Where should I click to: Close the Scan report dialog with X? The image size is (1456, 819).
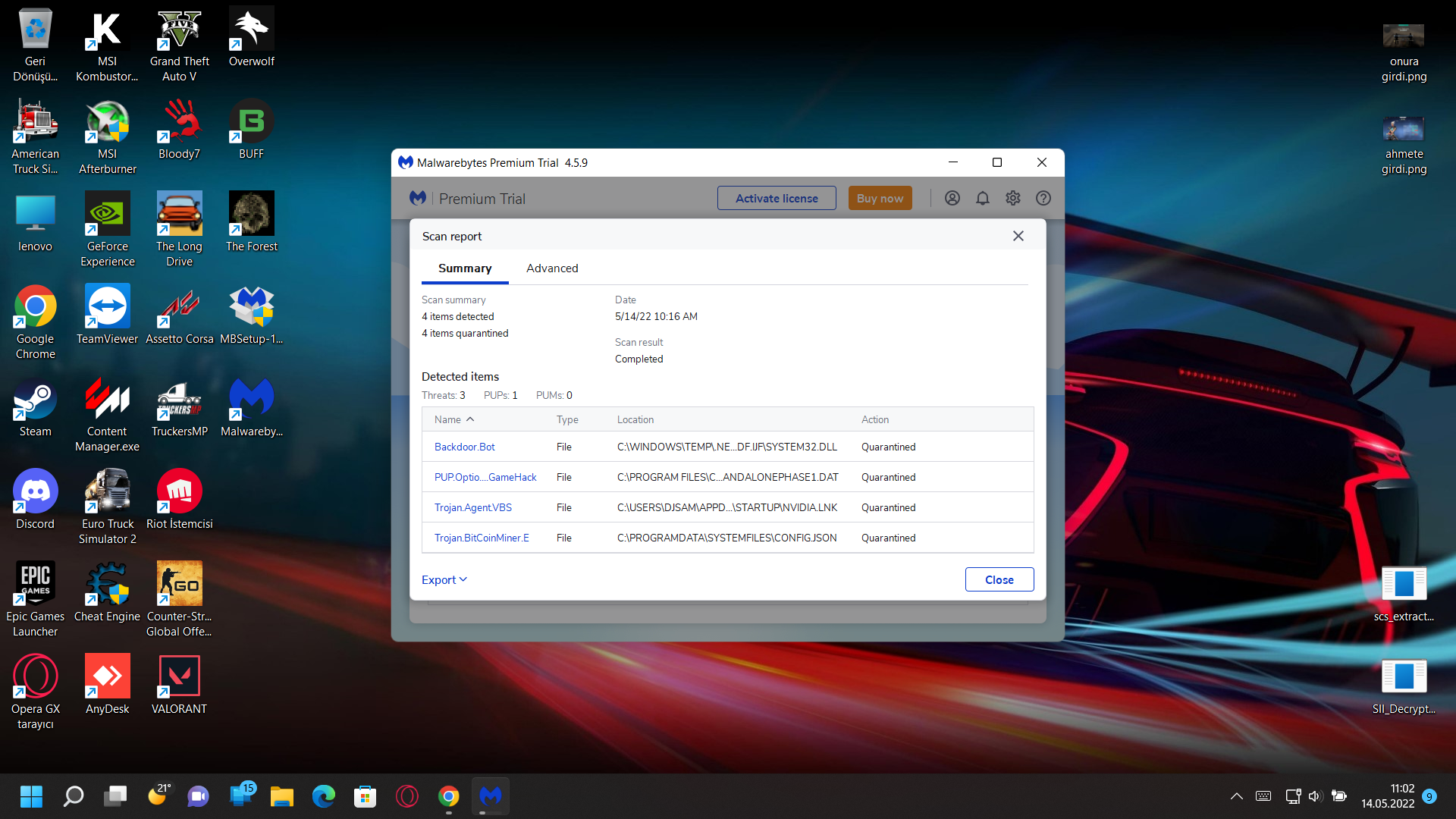point(1018,236)
